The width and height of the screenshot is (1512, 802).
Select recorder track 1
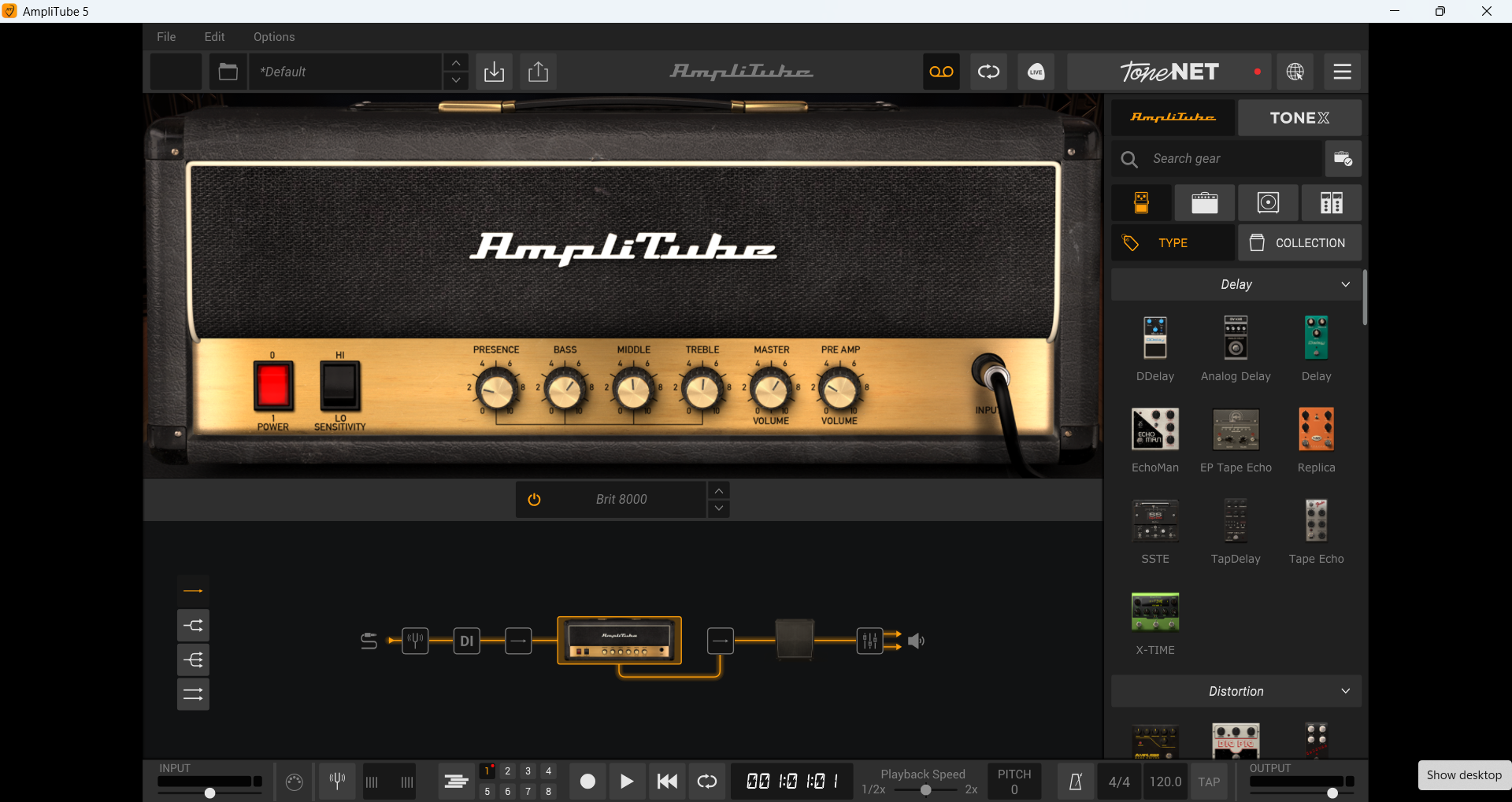pyautogui.click(x=487, y=771)
